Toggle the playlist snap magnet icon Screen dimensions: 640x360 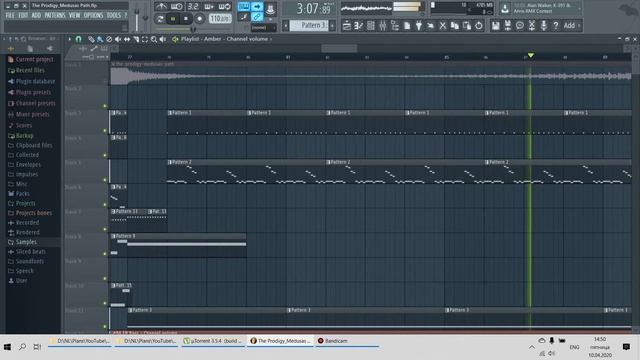(x=79, y=39)
